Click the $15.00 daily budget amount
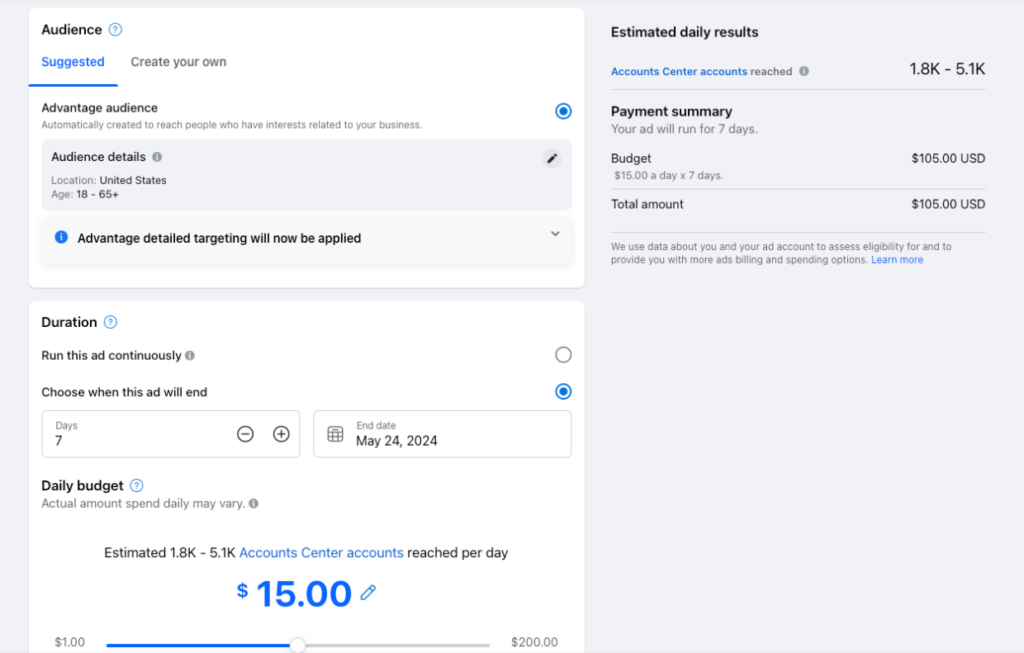This screenshot has height=653, width=1024. (294, 594)
